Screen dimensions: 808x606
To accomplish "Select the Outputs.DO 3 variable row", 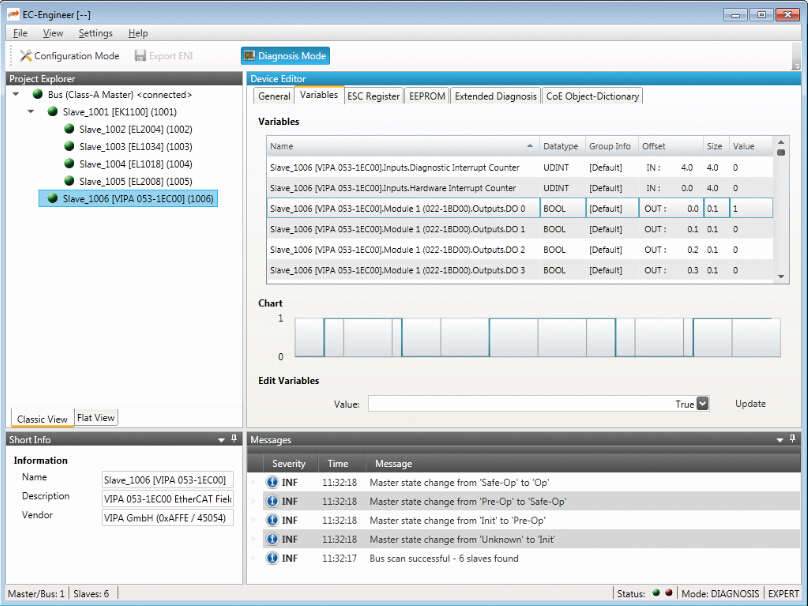I will tap(520, 270).
